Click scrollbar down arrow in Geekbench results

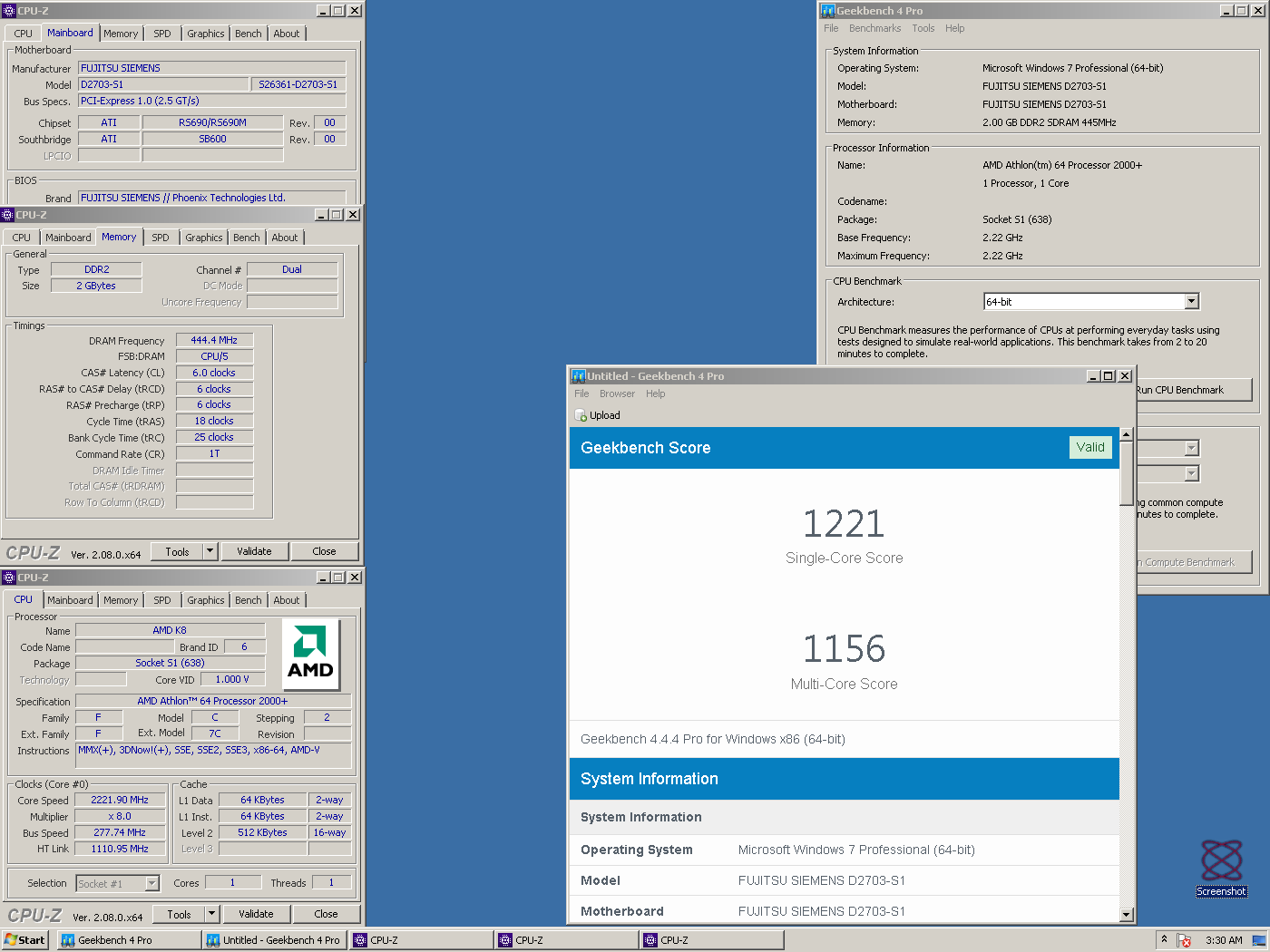[1126, 915]
